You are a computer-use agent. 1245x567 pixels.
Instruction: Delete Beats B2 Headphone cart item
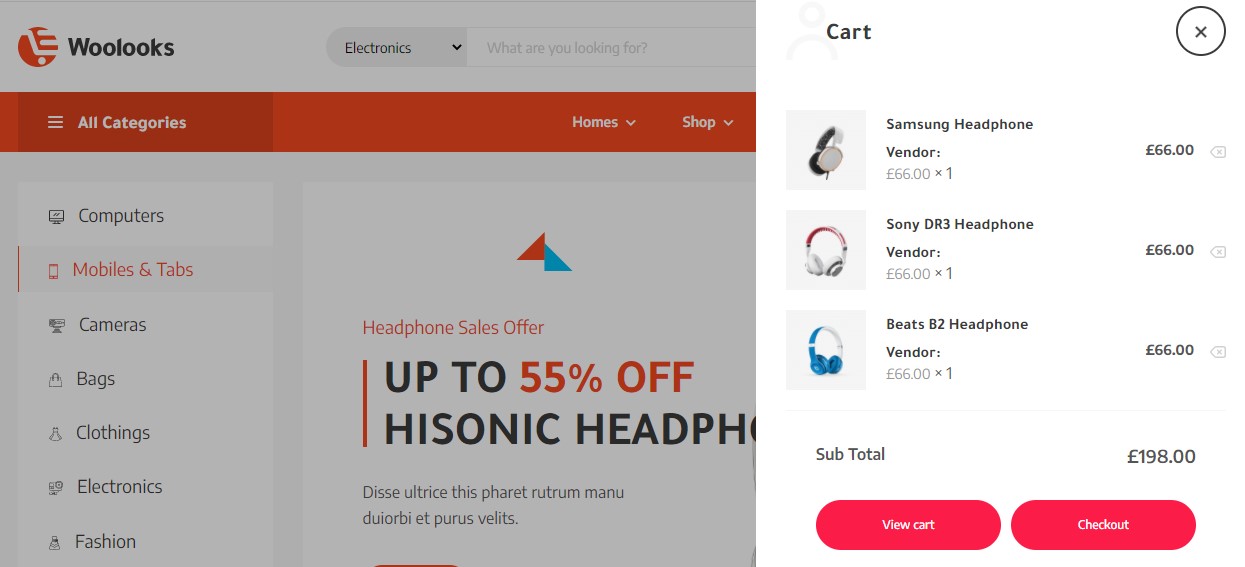1217,352
